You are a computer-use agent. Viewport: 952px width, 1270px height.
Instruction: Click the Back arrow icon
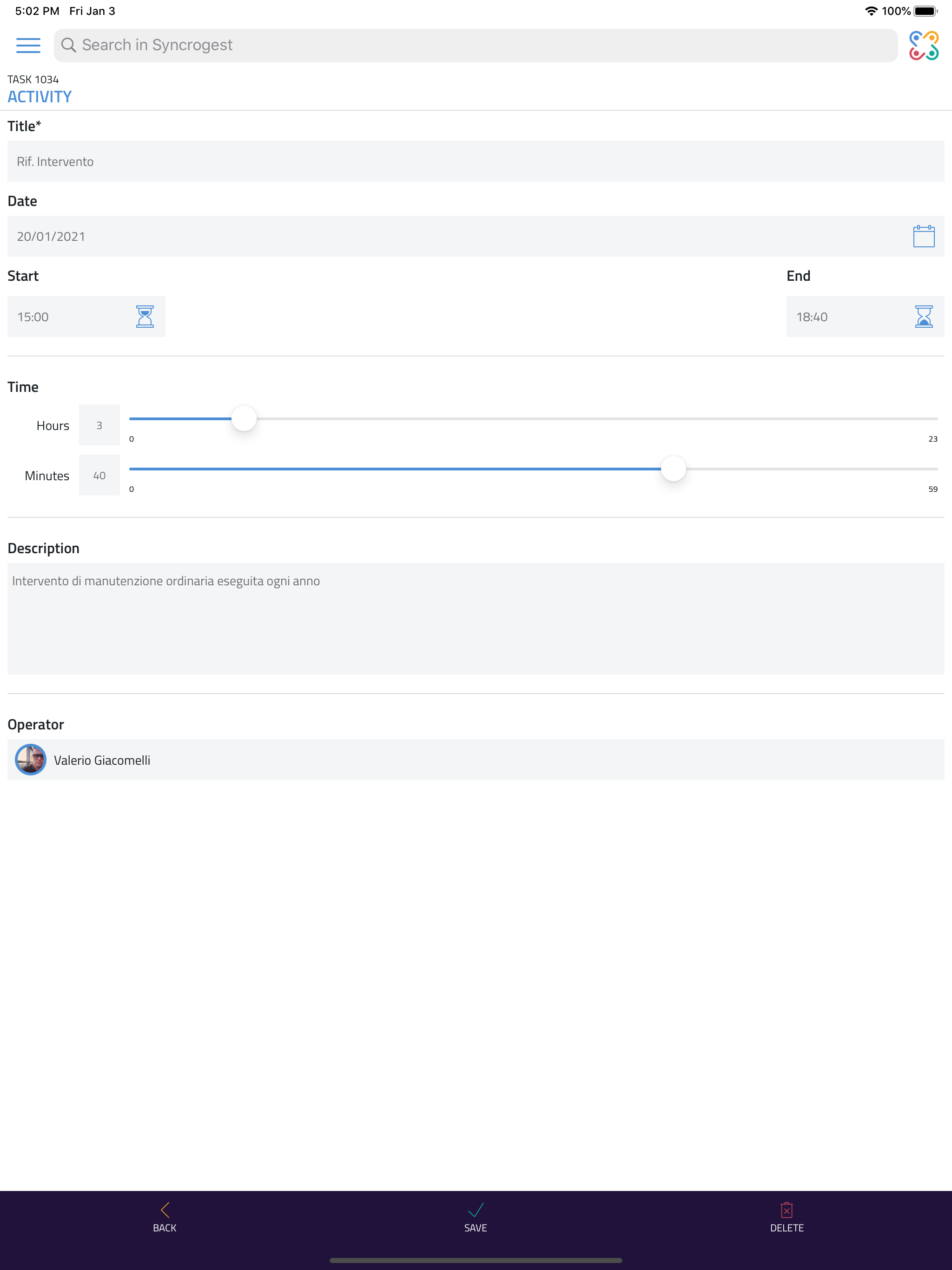[x=165, y=1210]
